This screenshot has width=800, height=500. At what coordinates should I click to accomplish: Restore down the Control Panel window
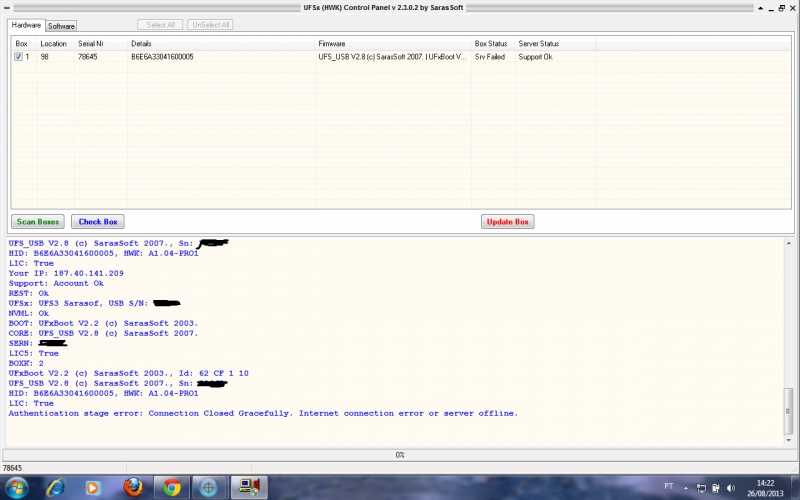pos(782,8)
